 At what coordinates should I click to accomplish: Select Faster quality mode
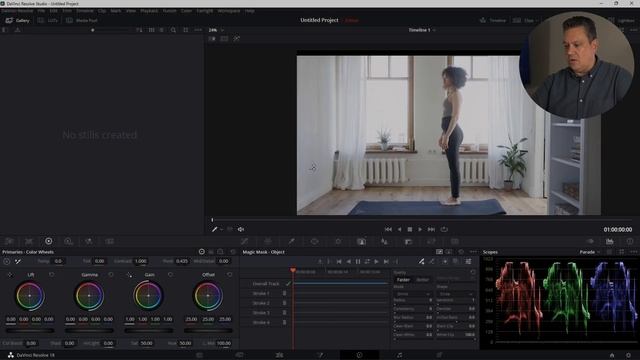[403, 280]
